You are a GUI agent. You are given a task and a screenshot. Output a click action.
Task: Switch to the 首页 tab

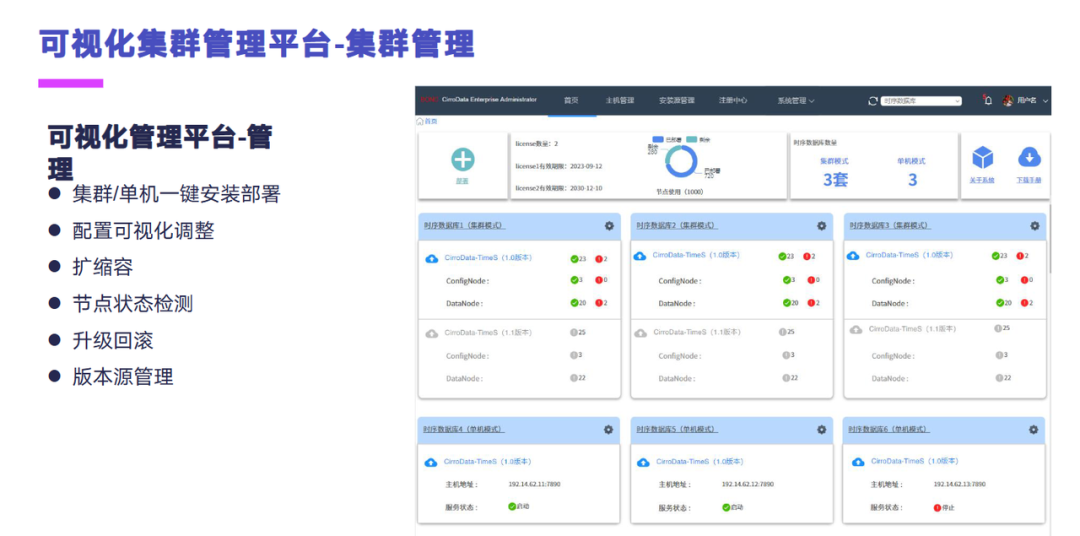tap(571, 101)
